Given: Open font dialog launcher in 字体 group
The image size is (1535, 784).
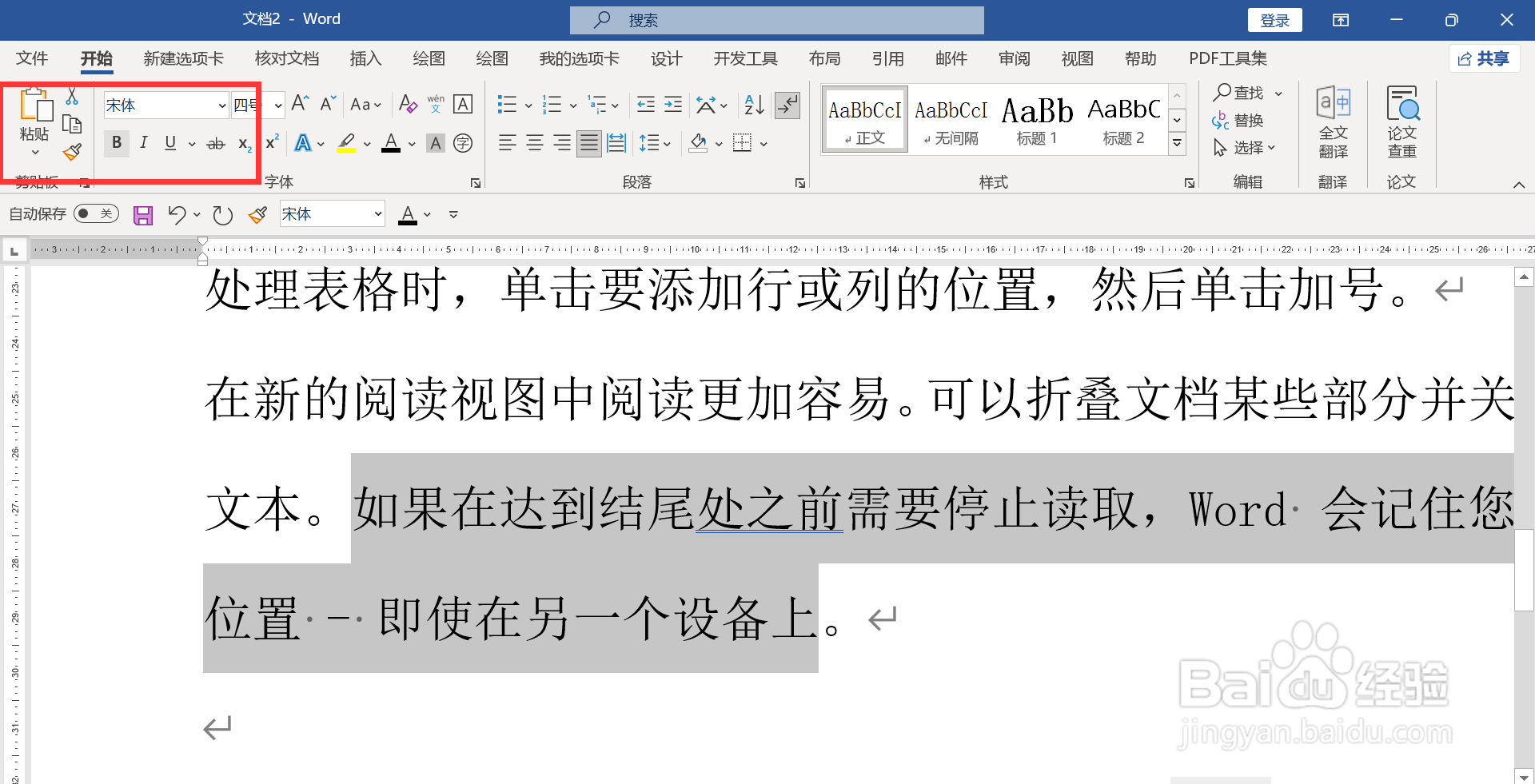Looking at the screenshot, I should pyautogui.click(x=476, y=183).
